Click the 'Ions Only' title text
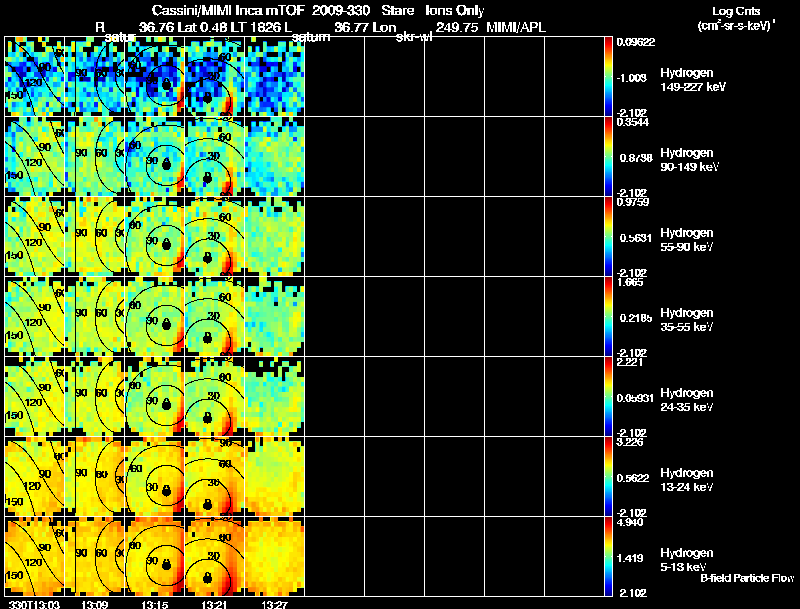The width and height of the screenshot is (800, 609). click(x=454, y=11)
